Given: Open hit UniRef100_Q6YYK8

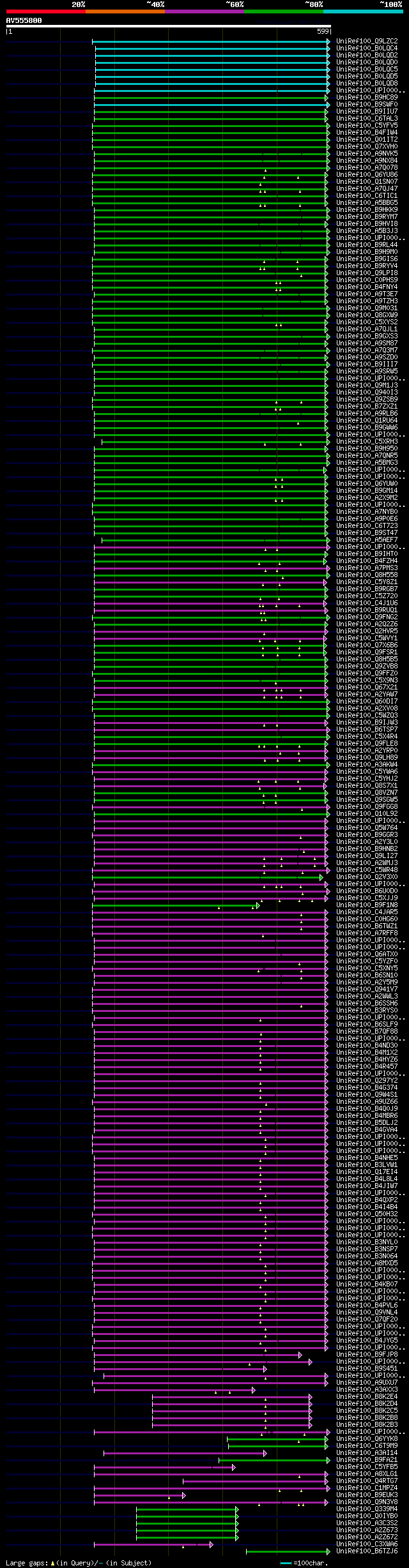Looking at the screenshot, I should click(x=367, y=1439).
